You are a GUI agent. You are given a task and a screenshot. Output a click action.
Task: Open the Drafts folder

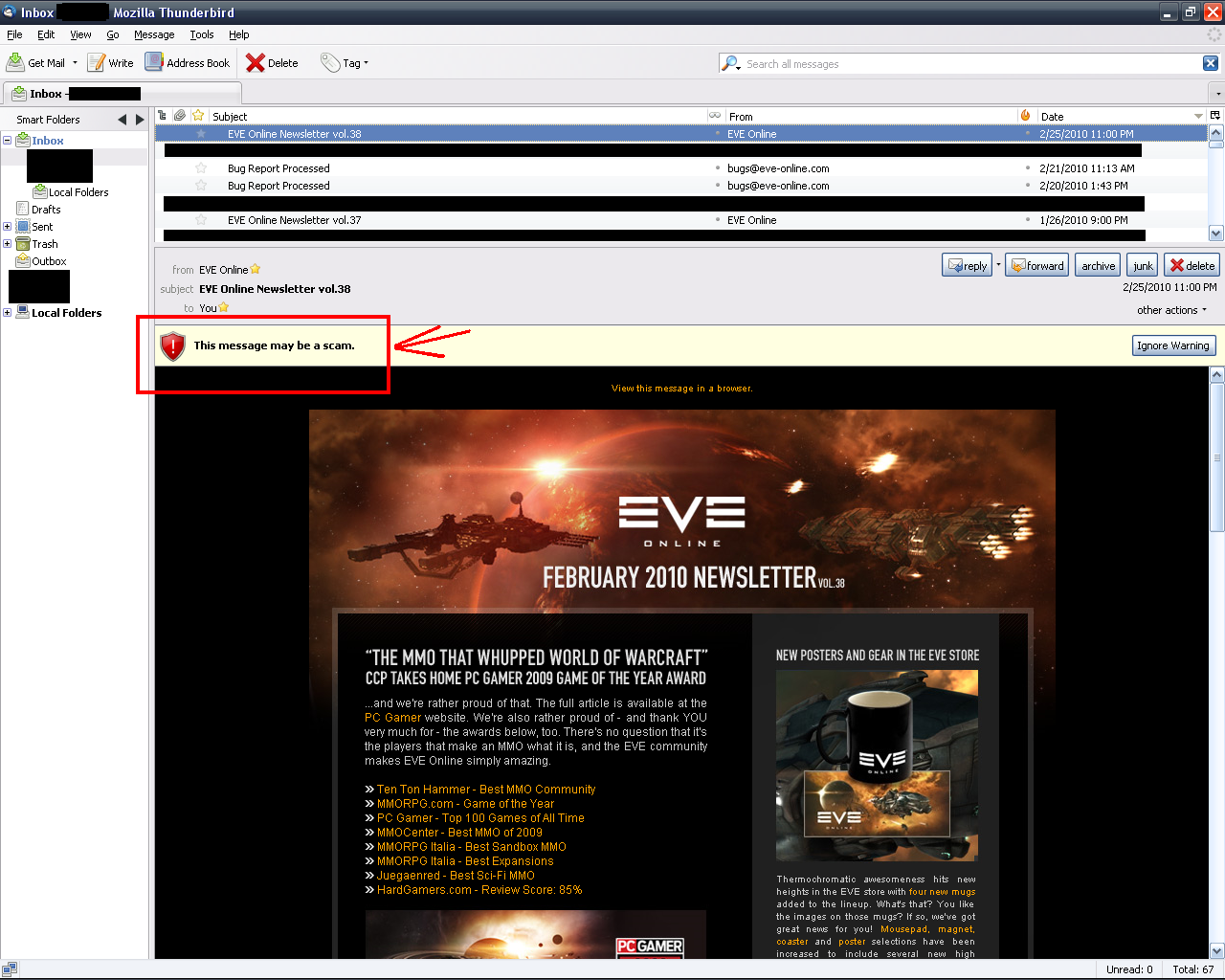[46, 210]
